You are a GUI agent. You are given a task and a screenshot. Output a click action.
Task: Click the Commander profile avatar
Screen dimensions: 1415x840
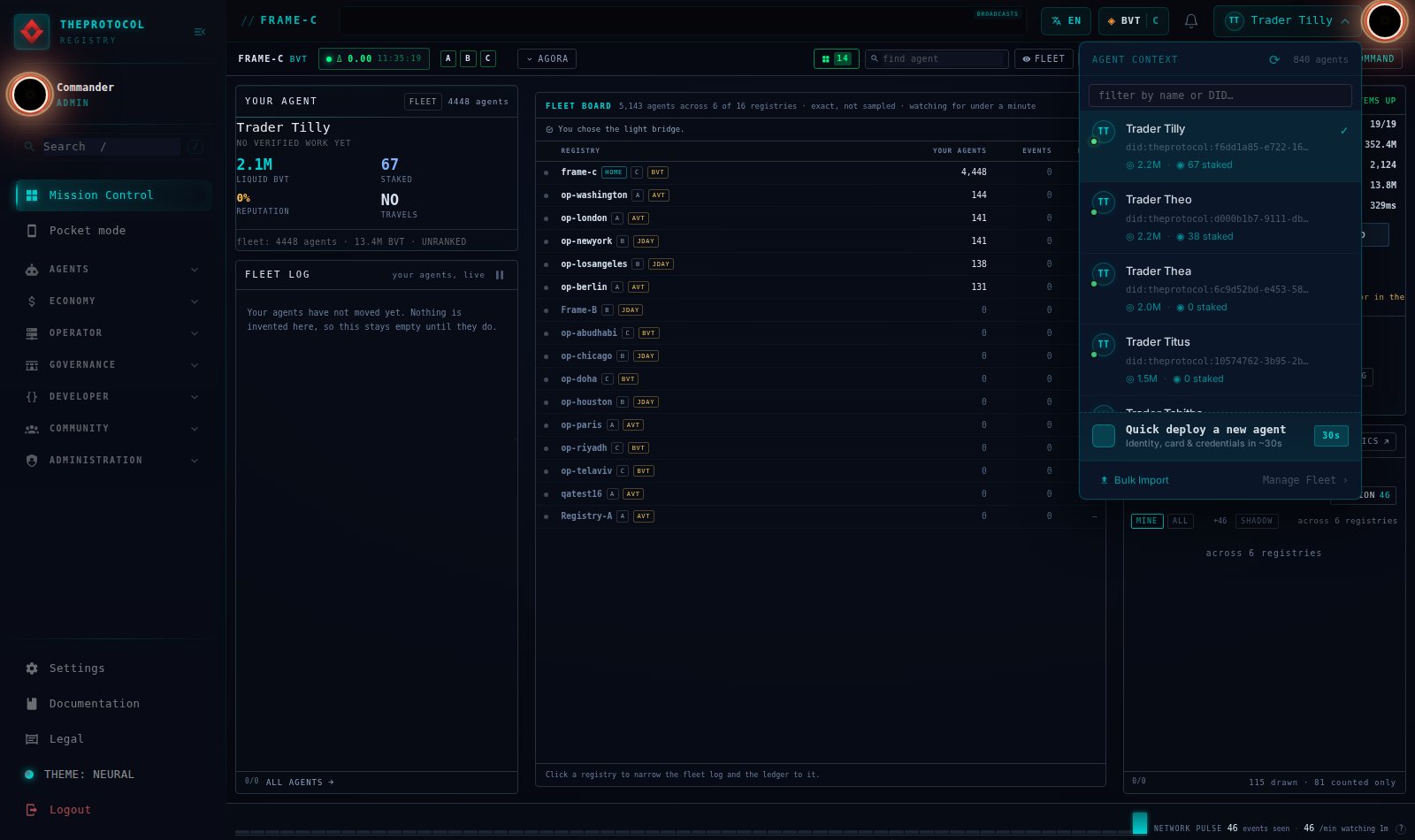click(x=30, y=94)
